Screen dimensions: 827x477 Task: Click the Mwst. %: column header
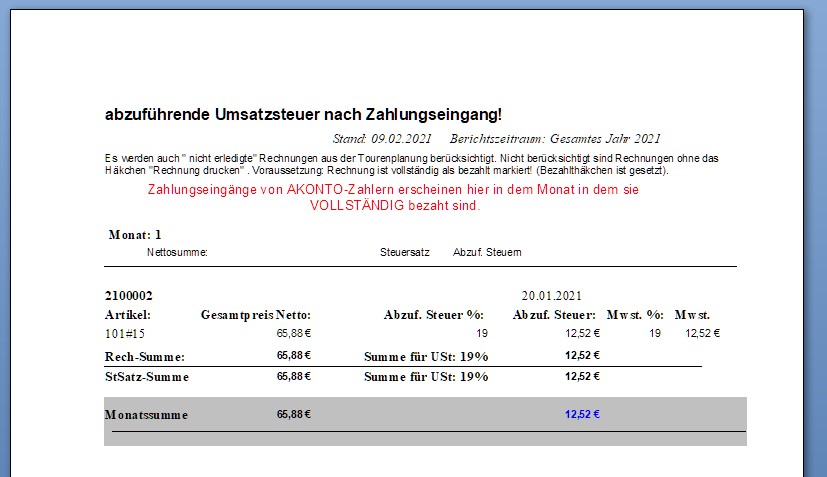[634, 315]
